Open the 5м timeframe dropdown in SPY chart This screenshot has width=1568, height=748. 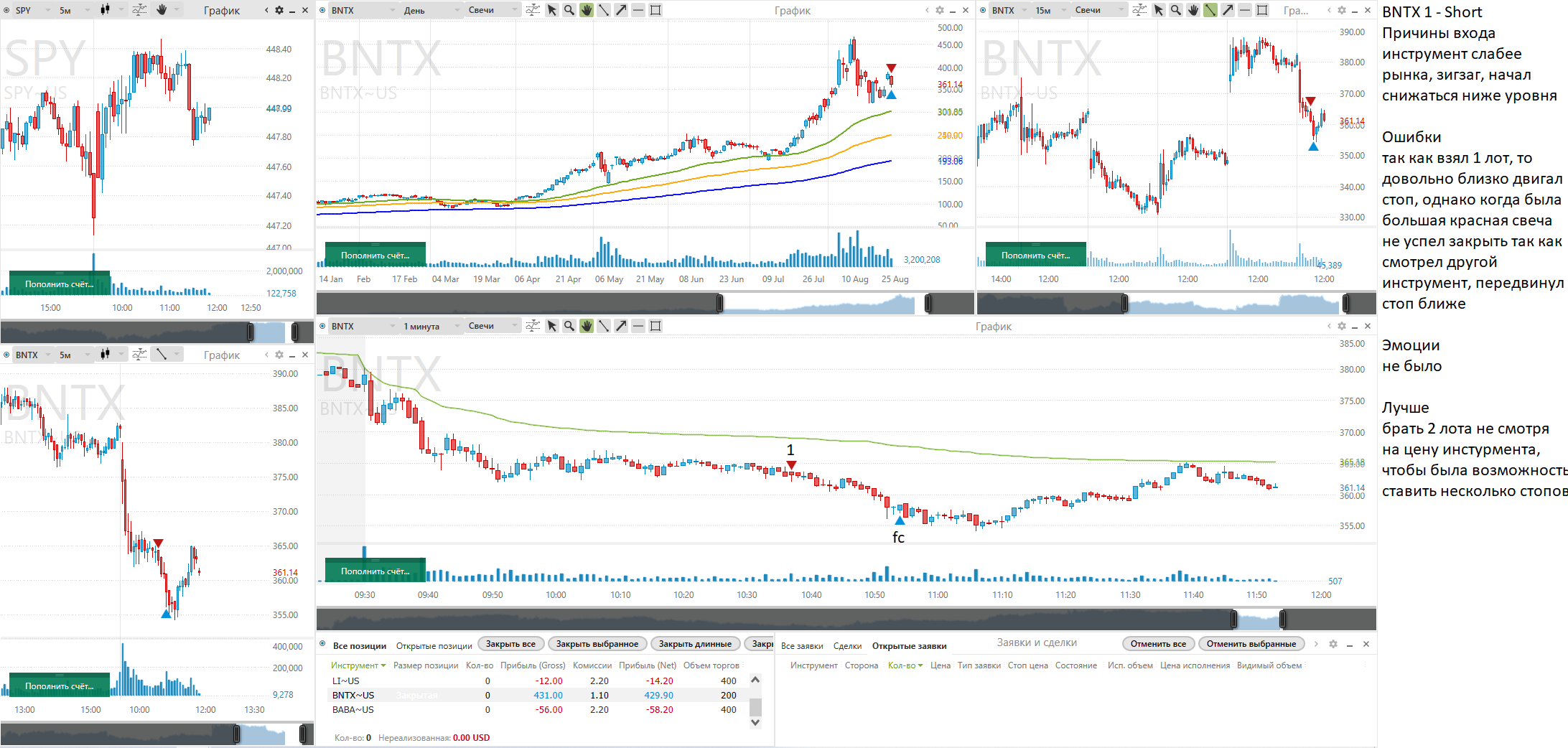coord(75,10)
